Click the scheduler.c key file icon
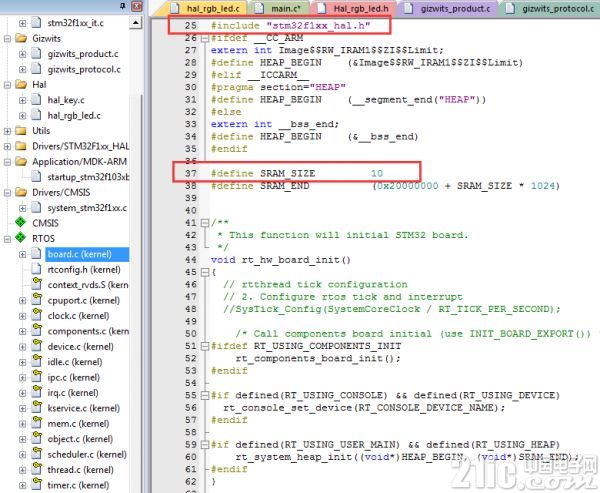 [37, 453]
